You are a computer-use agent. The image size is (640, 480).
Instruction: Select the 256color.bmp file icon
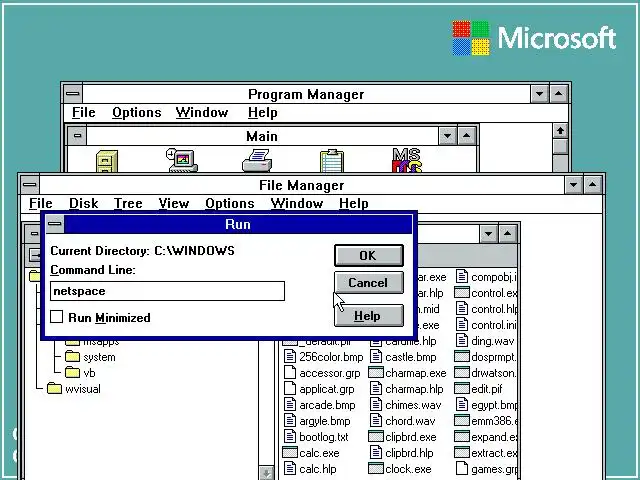point(290,356)
